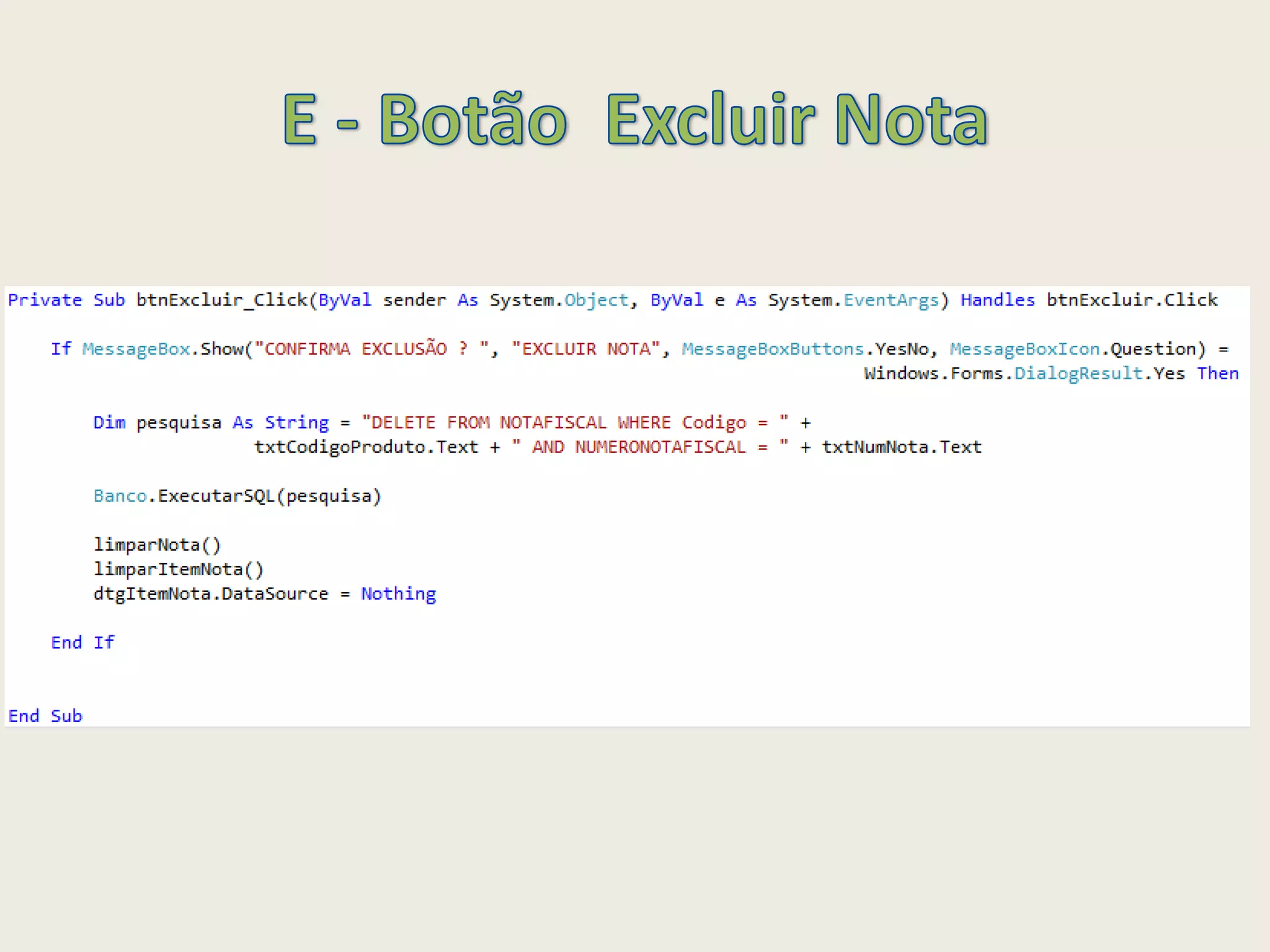Click the 'End If' keyword line

pos(82,643)
